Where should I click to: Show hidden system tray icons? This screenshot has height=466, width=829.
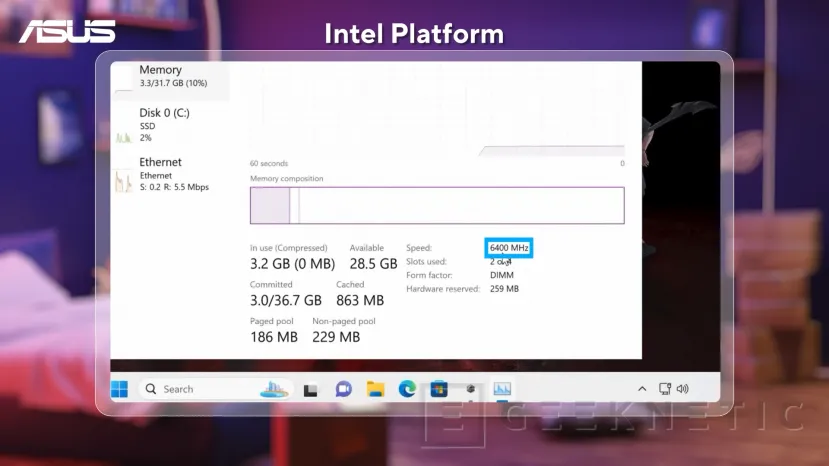[x=642, y=389]
